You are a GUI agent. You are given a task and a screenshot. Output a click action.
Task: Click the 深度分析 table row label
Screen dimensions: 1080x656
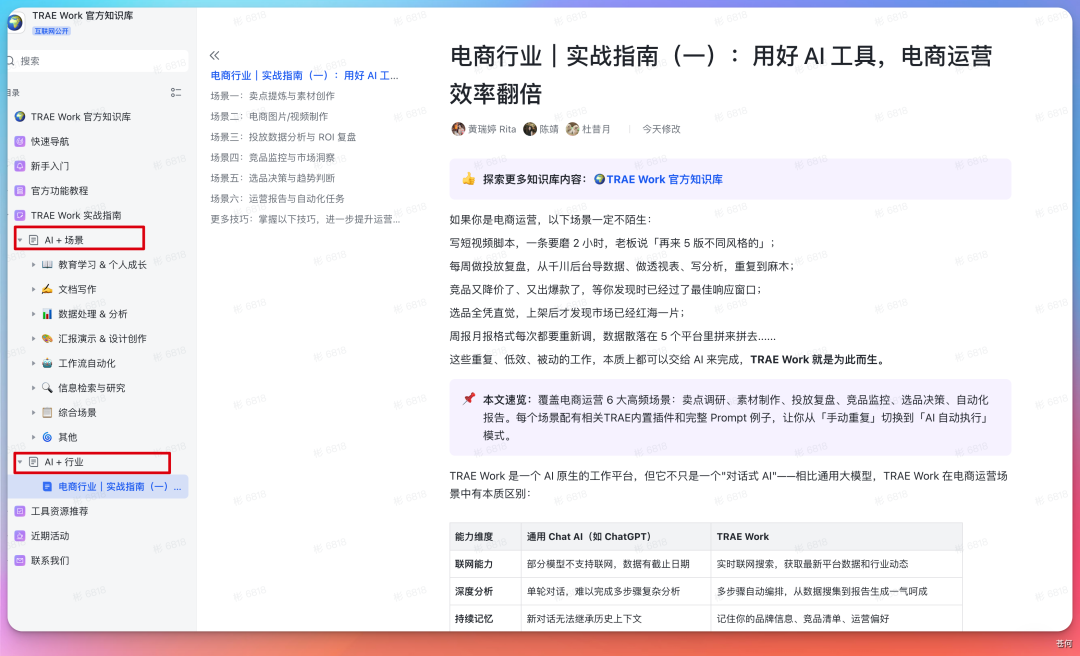click(x=474, y=591)
